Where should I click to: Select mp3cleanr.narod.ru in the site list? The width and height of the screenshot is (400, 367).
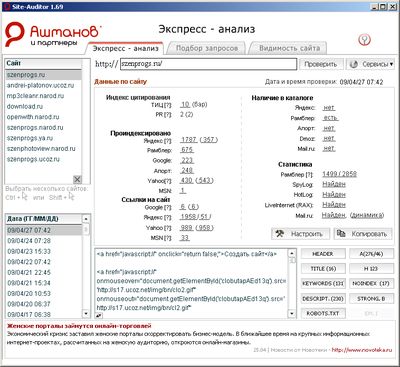[x=43, y=96]
